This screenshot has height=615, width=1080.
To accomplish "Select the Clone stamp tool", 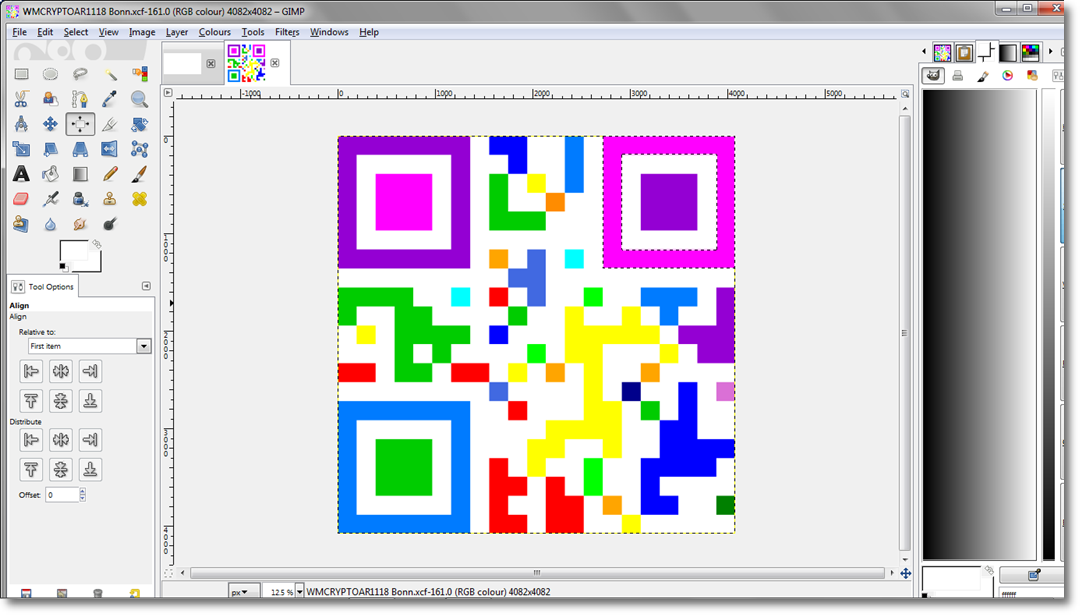I will (x=110, y=199).
